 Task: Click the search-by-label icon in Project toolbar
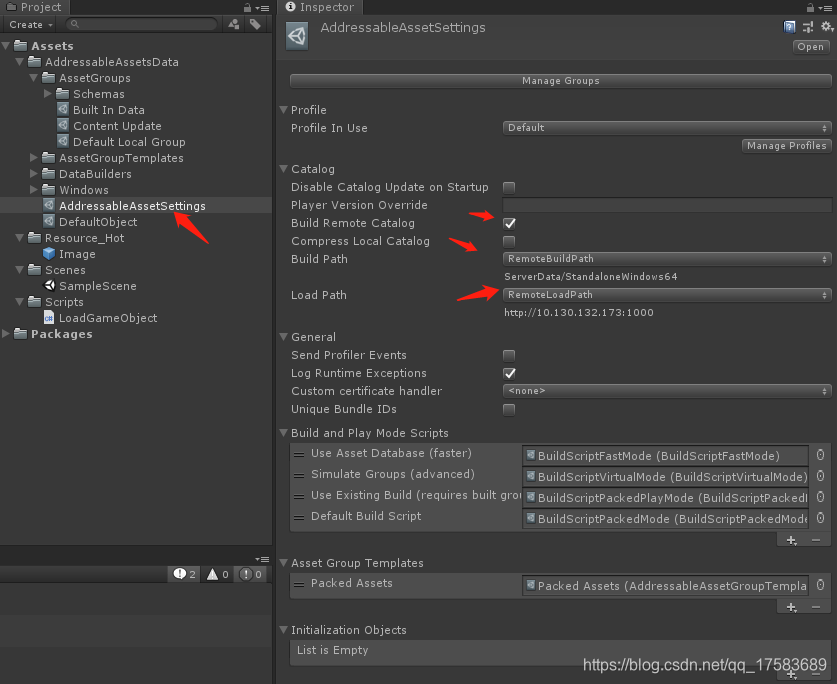coord(254,23)
